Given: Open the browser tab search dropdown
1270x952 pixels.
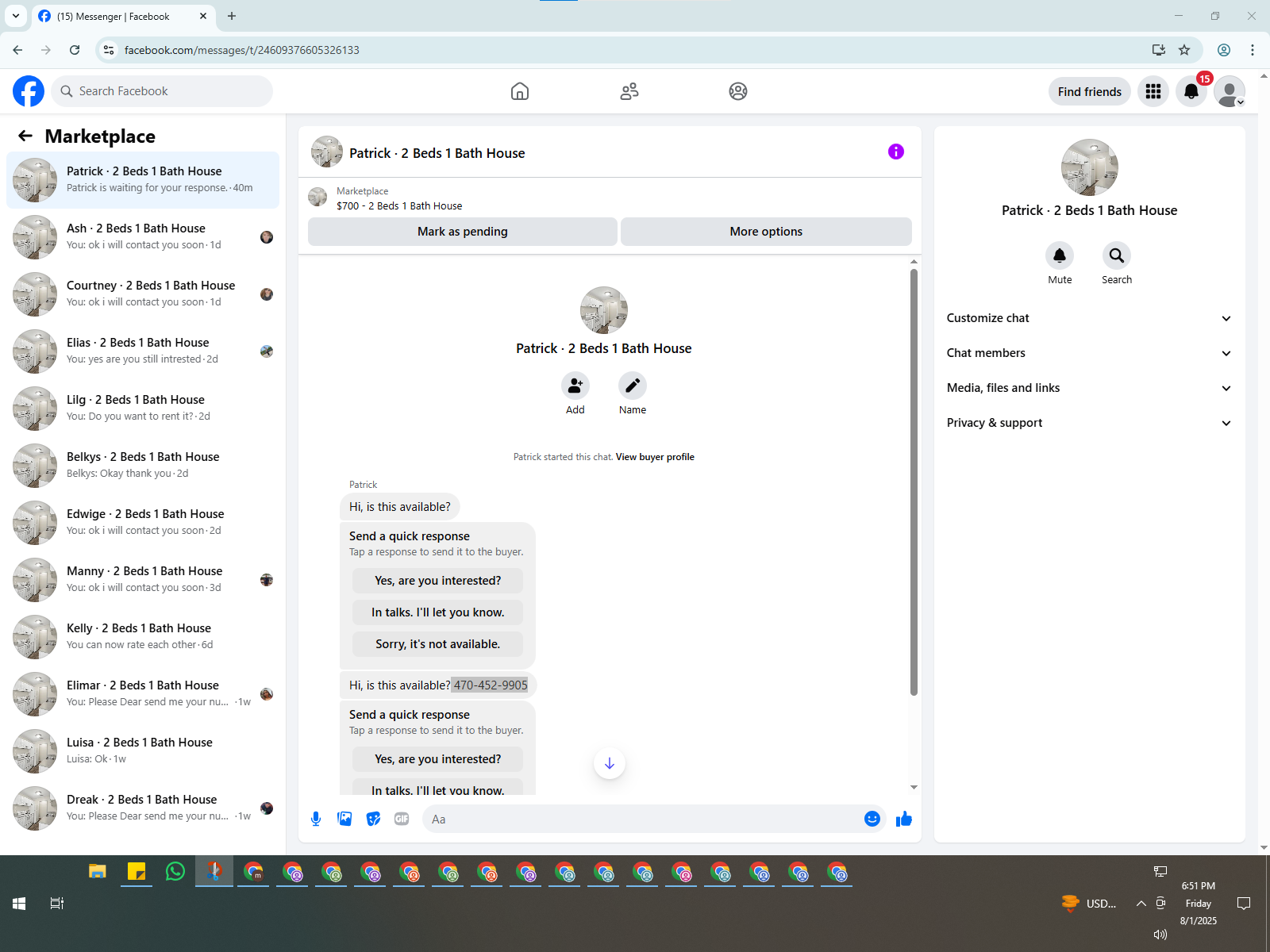Looking at the screenshot, I should click(x=15, y=16).
